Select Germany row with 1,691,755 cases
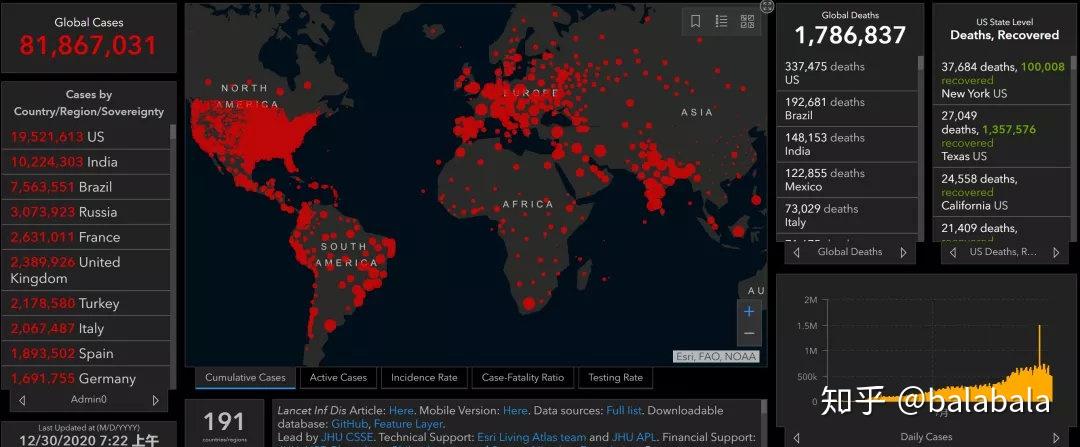Screen dimensions: 1080x447 pos(86,378)
